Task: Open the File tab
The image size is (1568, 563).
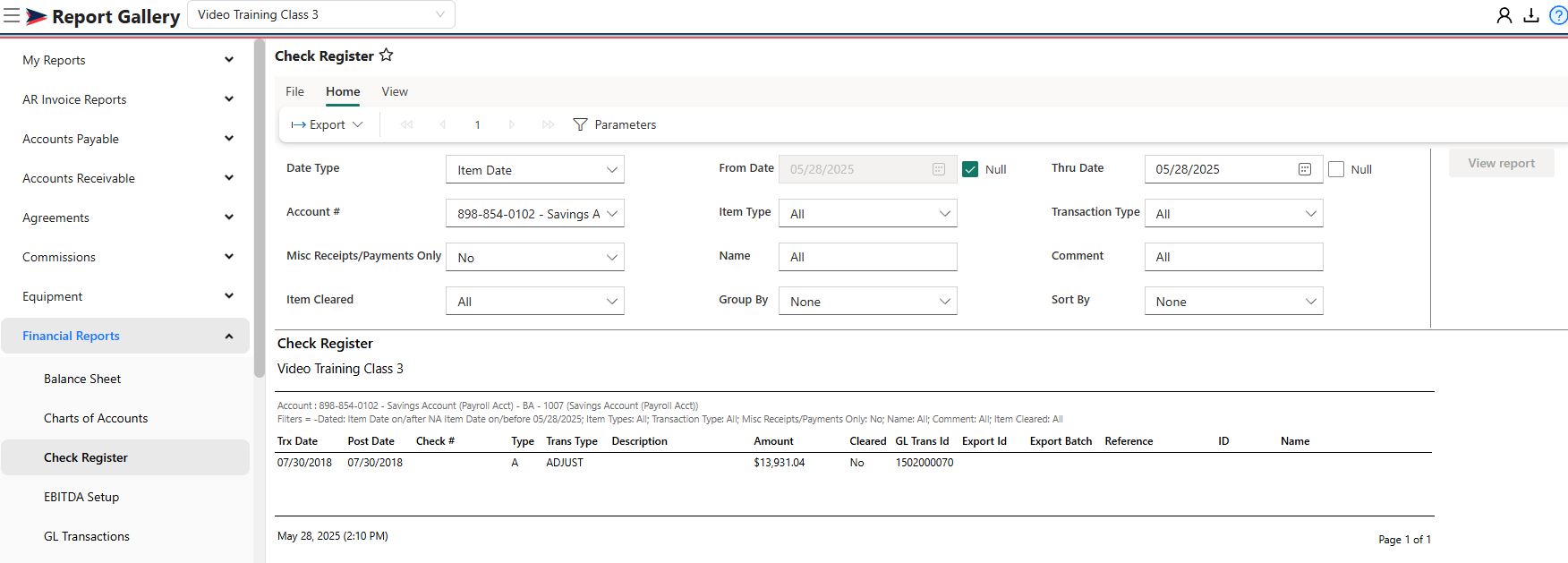Action: click(x=294, y=91)
